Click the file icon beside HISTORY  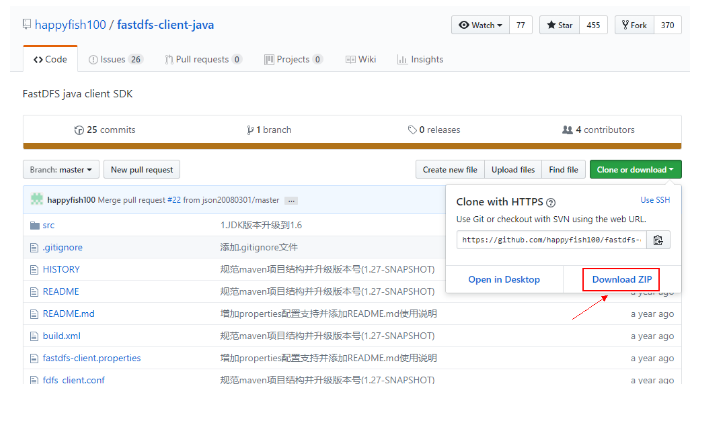pos(34,270)
